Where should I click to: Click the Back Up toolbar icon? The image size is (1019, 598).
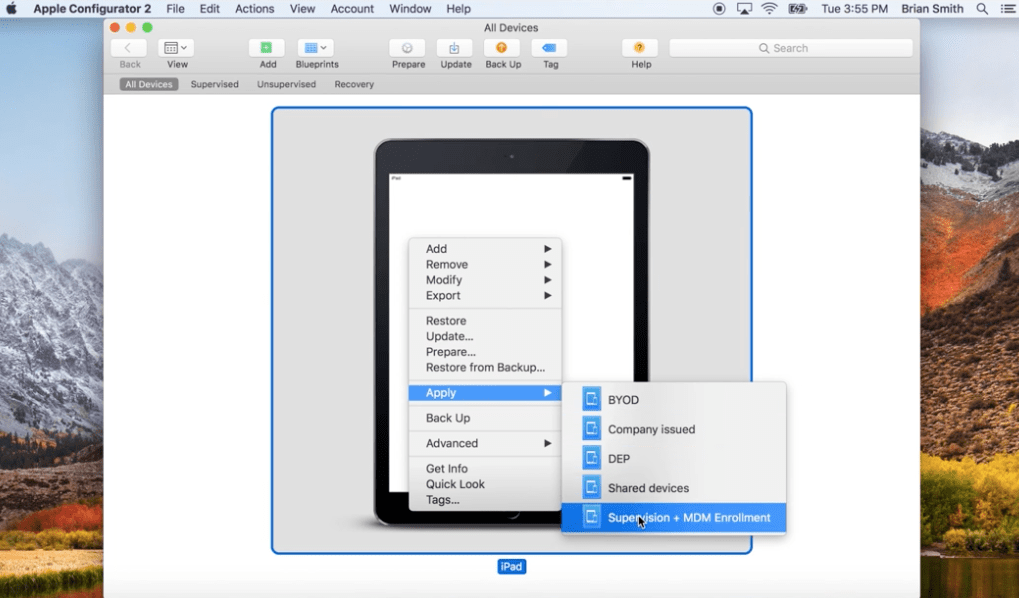click(502, 50)
